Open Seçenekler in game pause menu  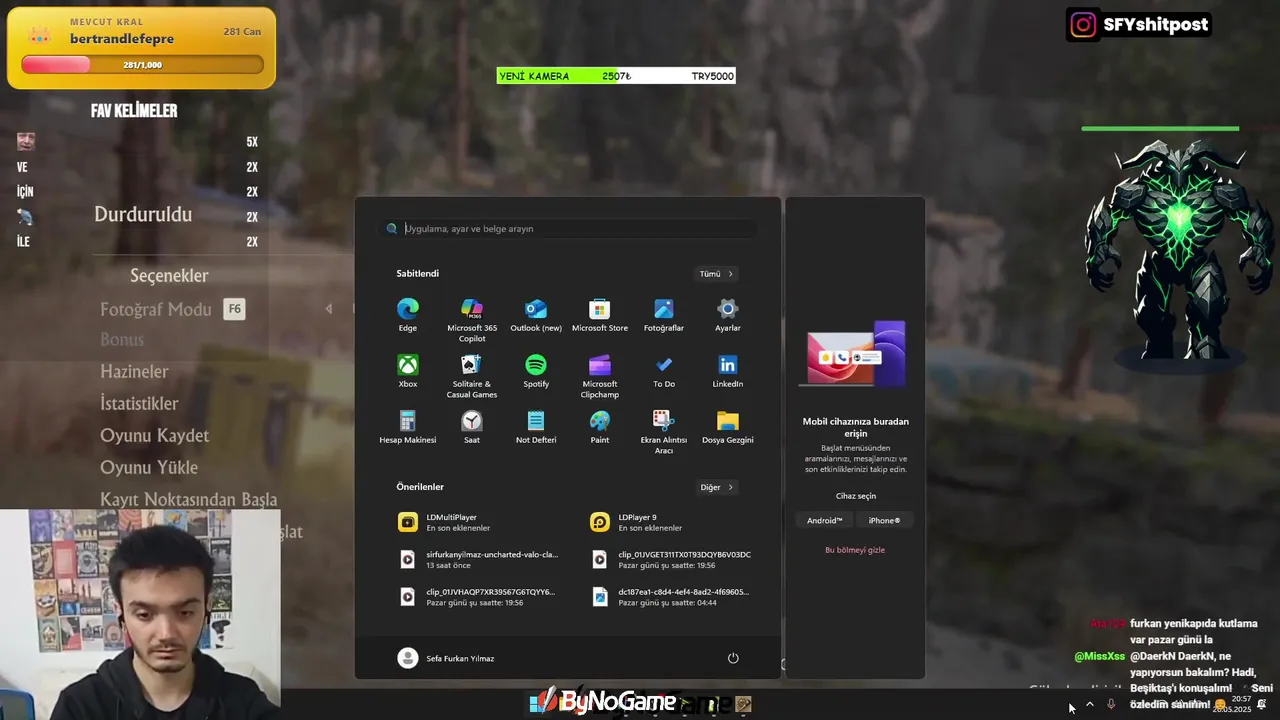tap(169, 275)
